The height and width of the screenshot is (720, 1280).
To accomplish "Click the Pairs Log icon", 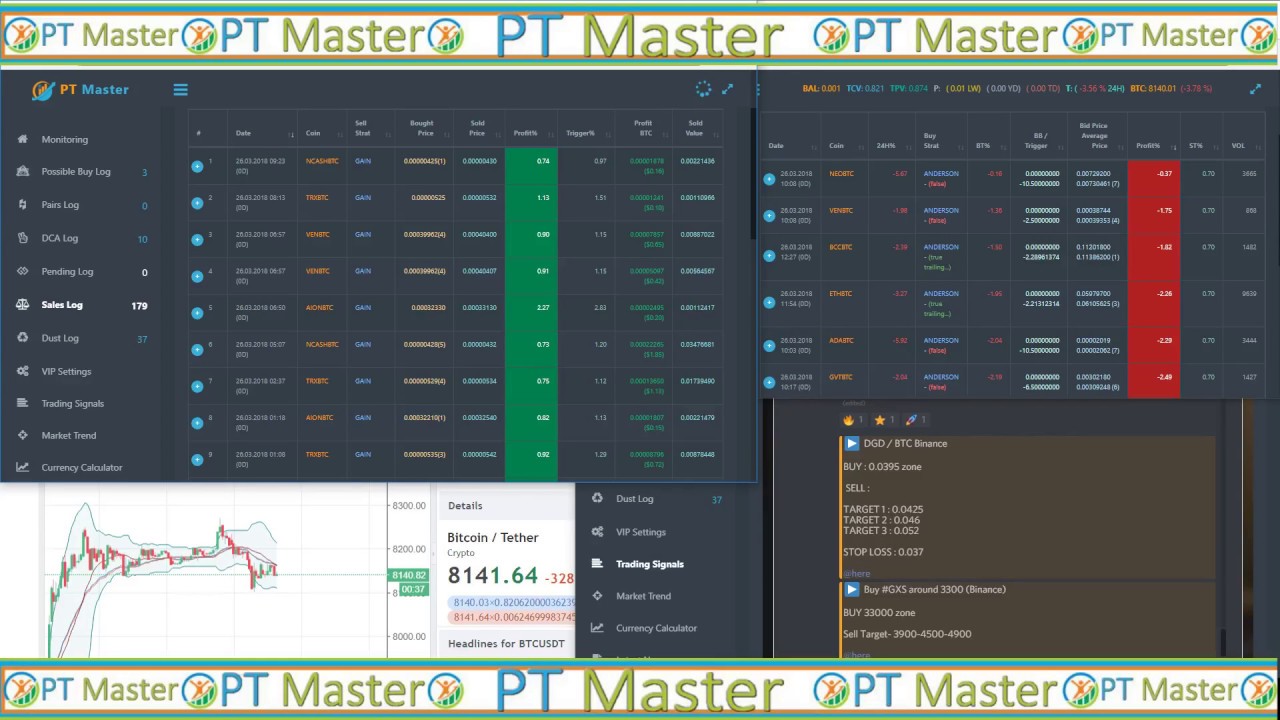I will [22, 204].
